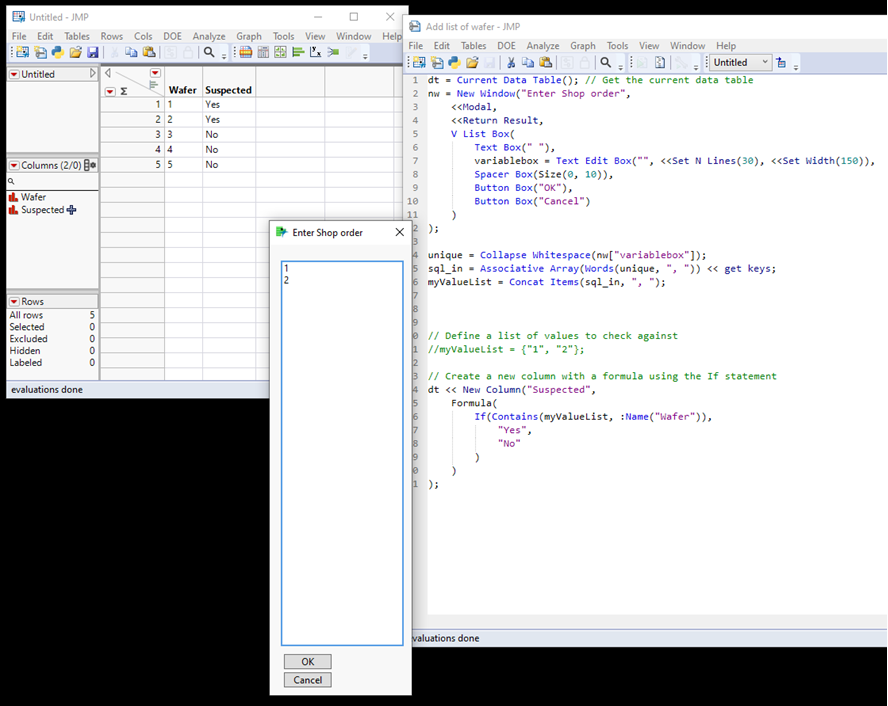The height and width of the screenshot is (706, 888).
Task: Click Fit Model icon in Untitled window toolbar
Action: 333,53
